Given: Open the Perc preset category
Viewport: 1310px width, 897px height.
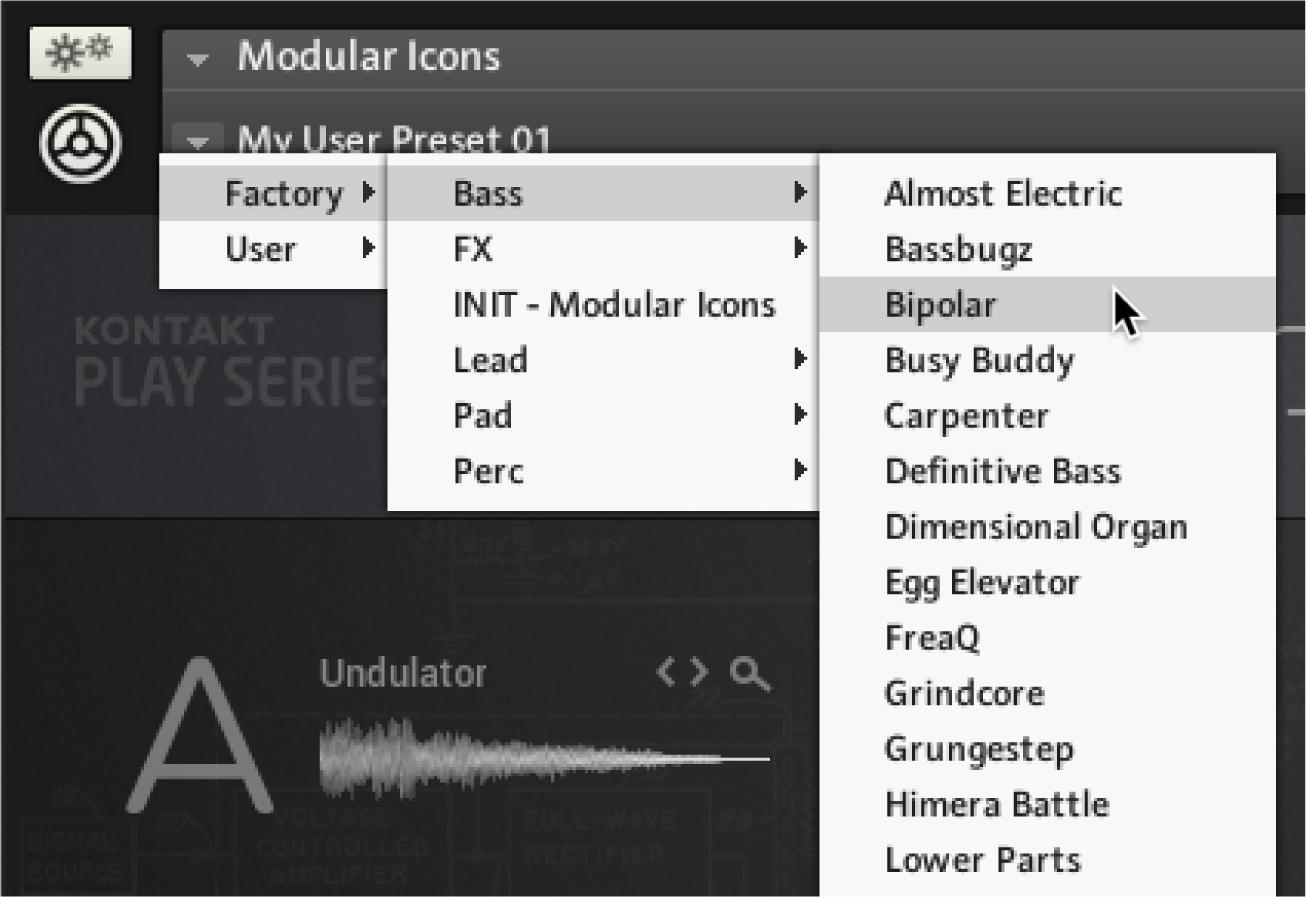Looking at the screenshot, I should point(488,471).
